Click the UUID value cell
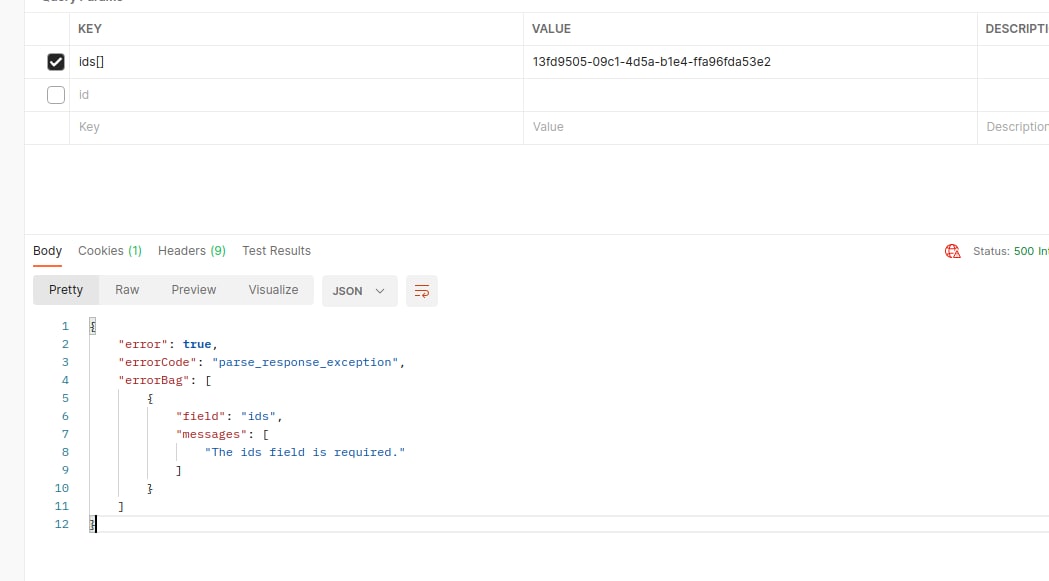 point(651,62)
